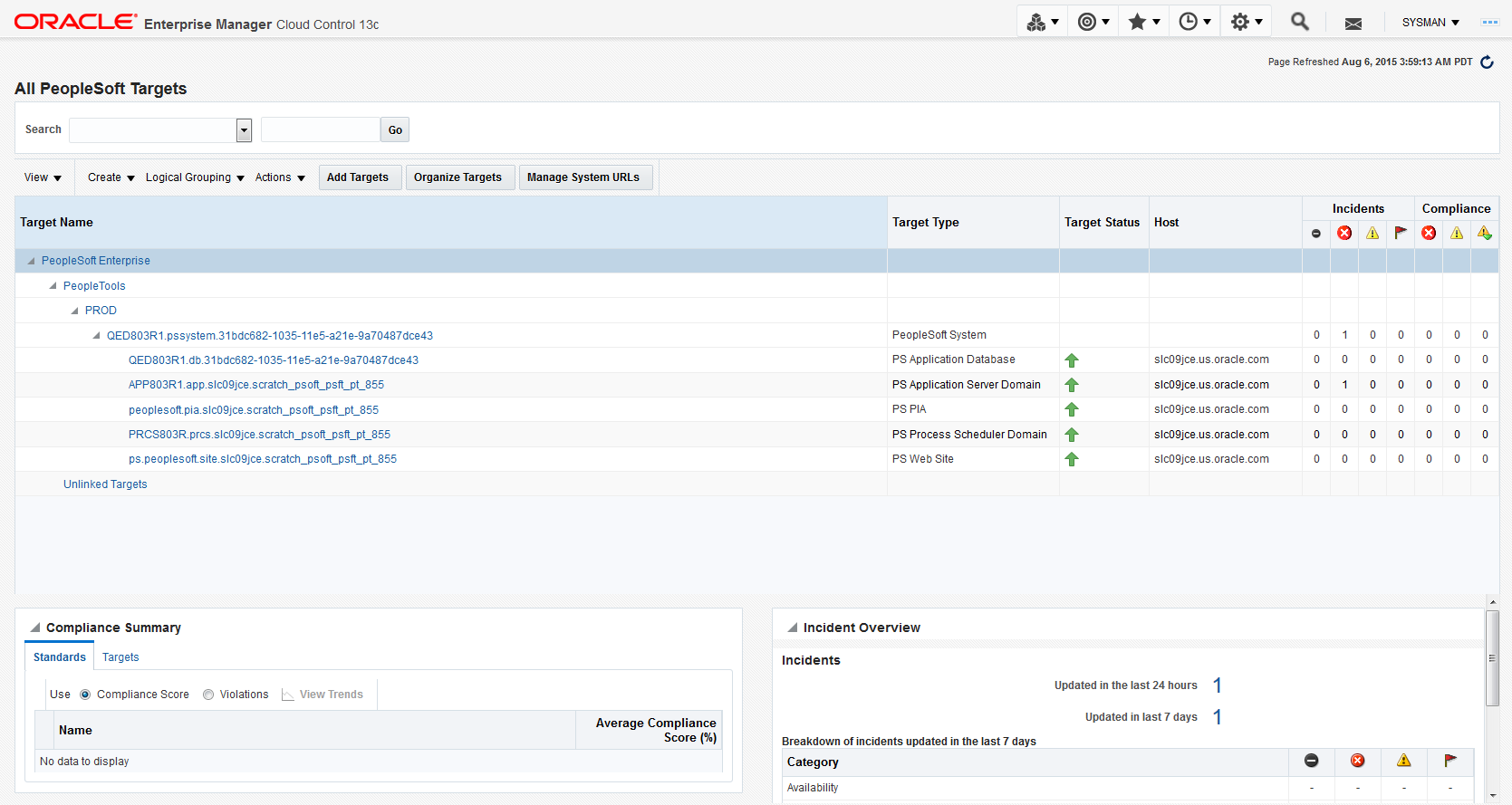Open incidents updated in last 24 hours count
This screenshot has width=1512, height=805.
tap(1218, 685)
